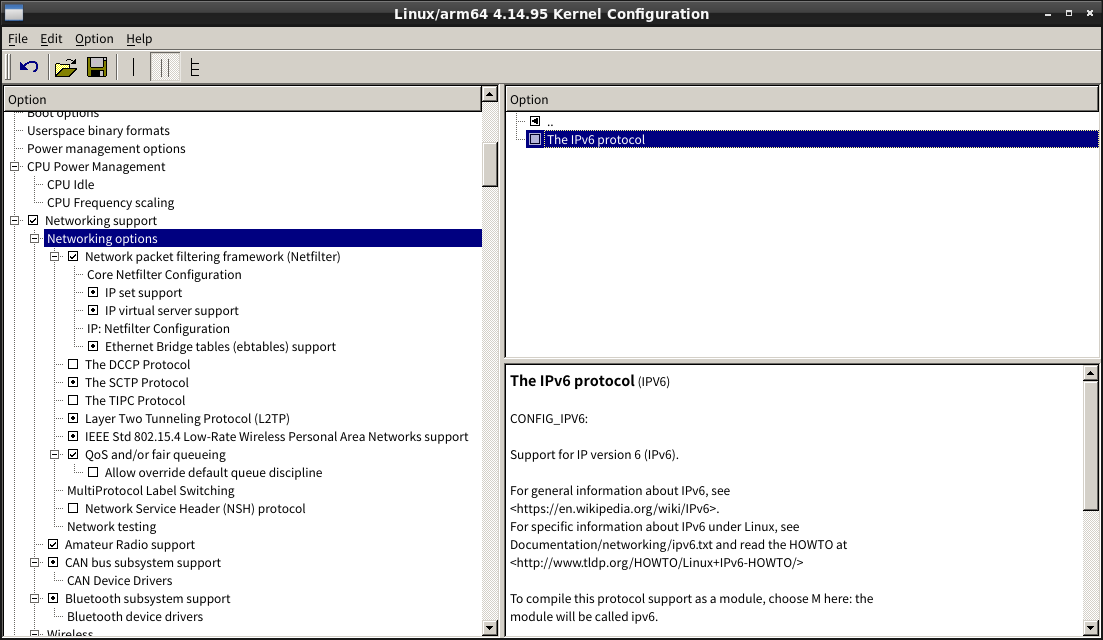Click the '..' parent back icon
Image resolution: width=1103 pixels, height=640 pixels.
click(535, 122)
